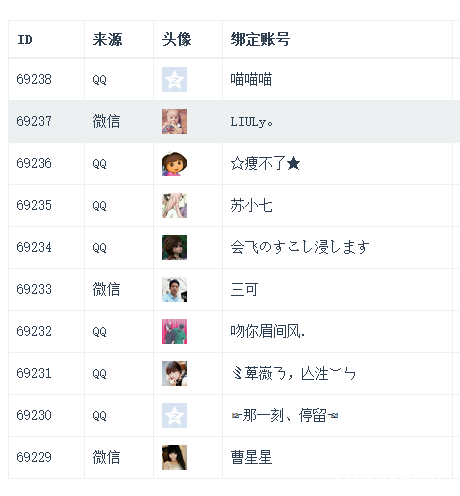This screenshot has height=496, width=460.
Task: Click the 绑定账号 column header
Action: (260, 39)
